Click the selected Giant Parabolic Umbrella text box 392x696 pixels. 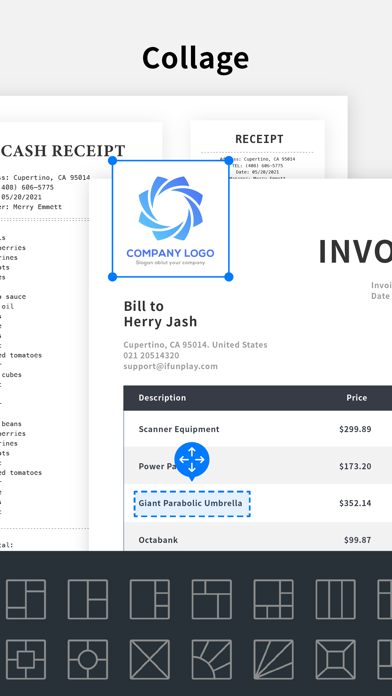192,503
